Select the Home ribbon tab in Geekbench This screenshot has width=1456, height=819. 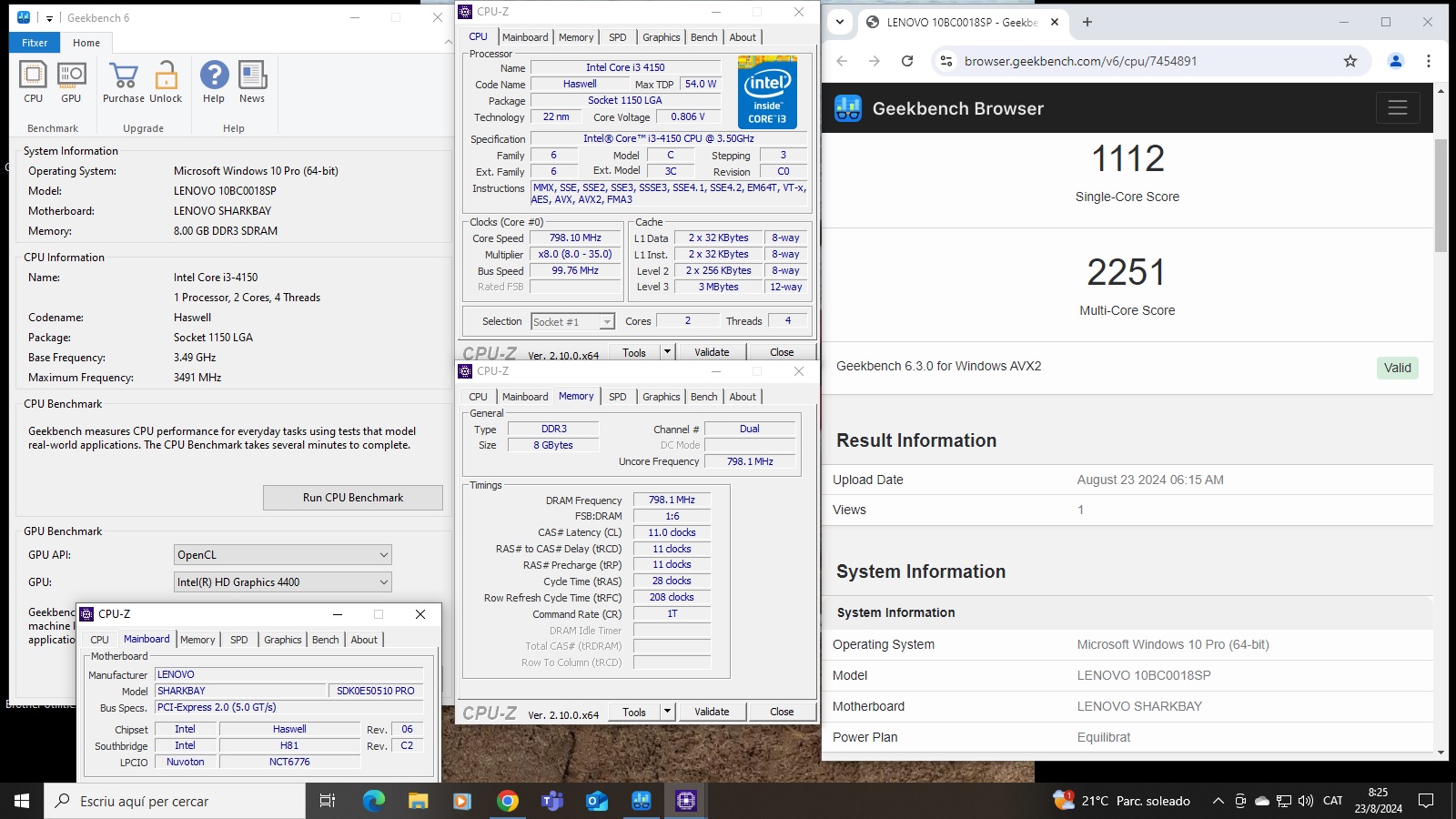click(86, 43)
